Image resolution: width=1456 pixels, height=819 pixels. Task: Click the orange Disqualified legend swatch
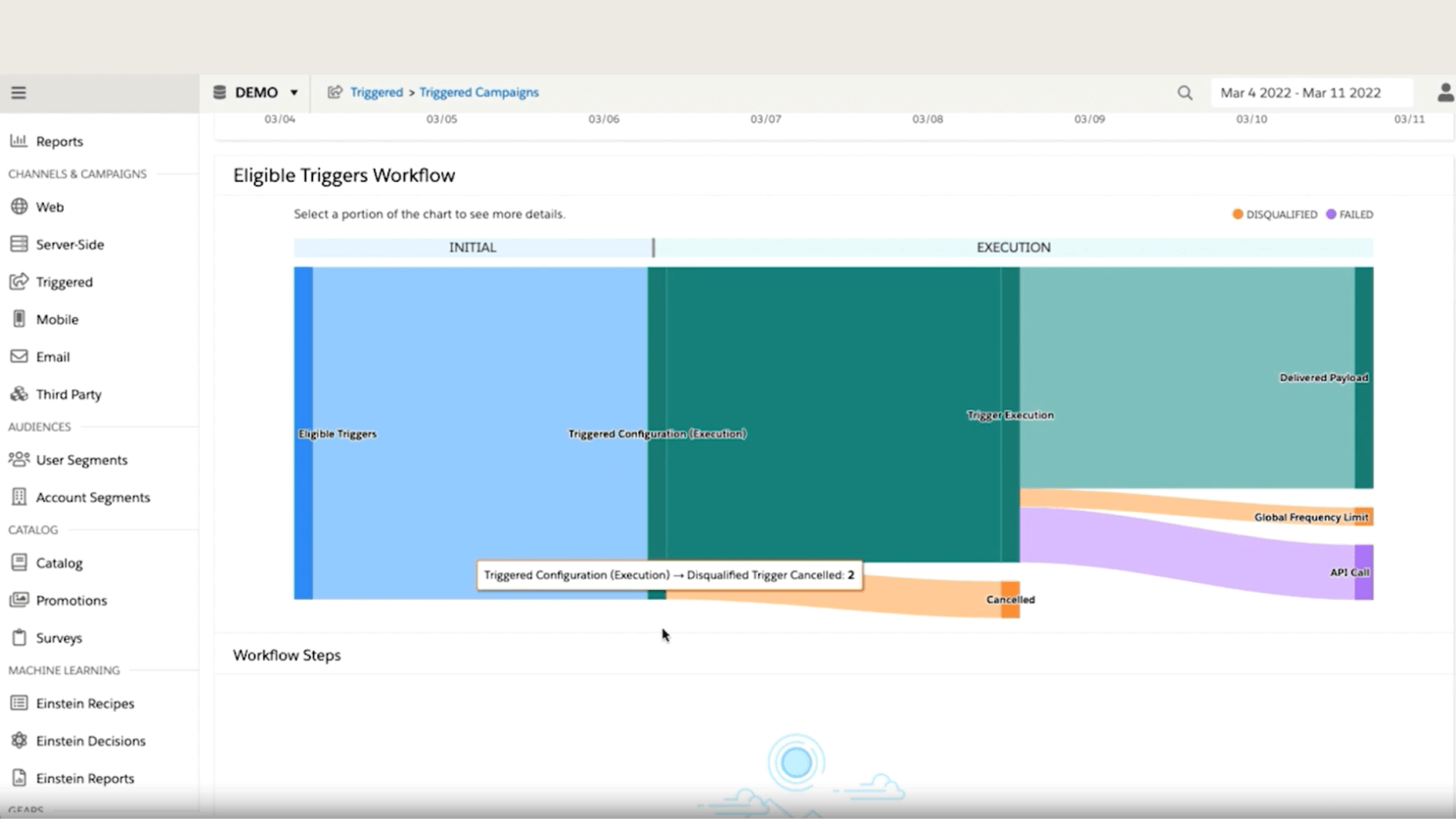[x=1238, y=214]
